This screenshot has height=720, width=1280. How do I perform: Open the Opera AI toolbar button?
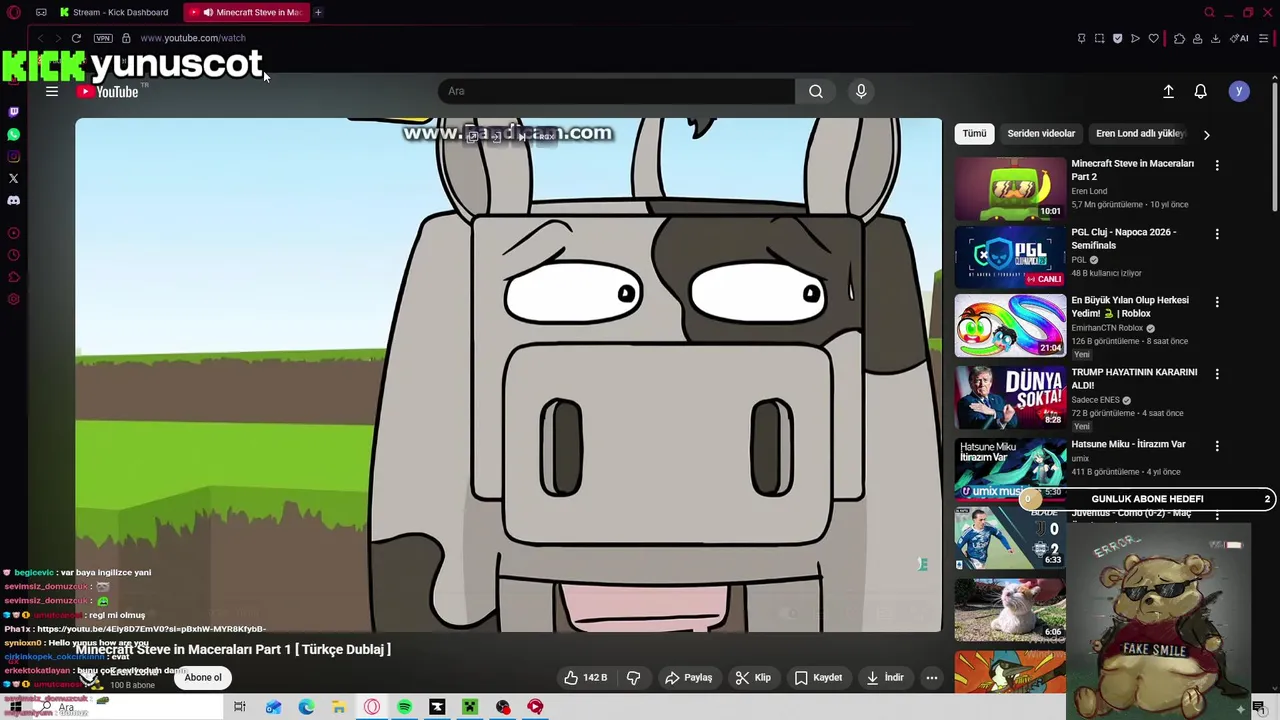click(x=1240, y=38)
